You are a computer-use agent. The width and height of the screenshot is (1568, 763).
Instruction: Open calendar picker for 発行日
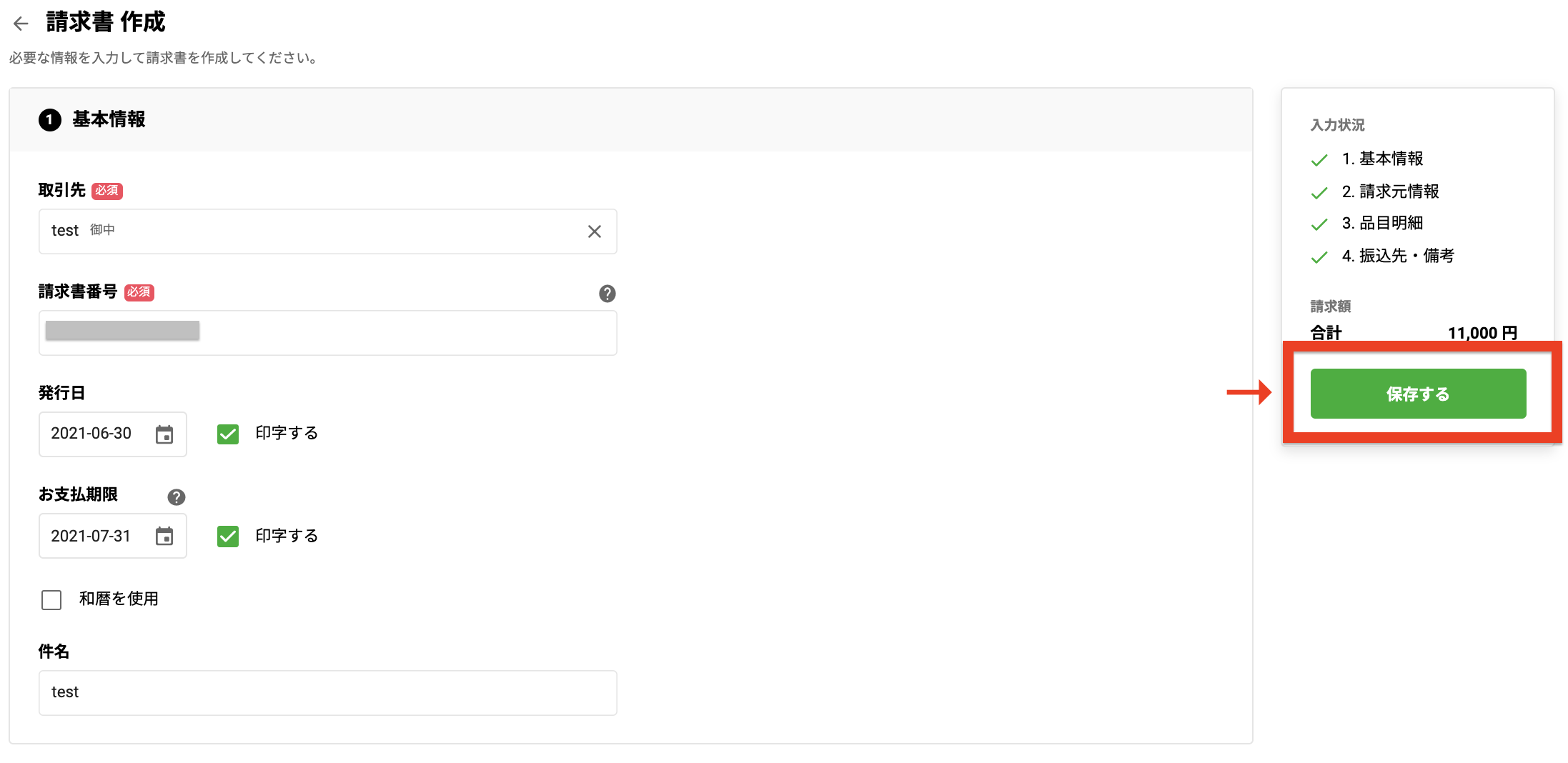coord(164,434)
